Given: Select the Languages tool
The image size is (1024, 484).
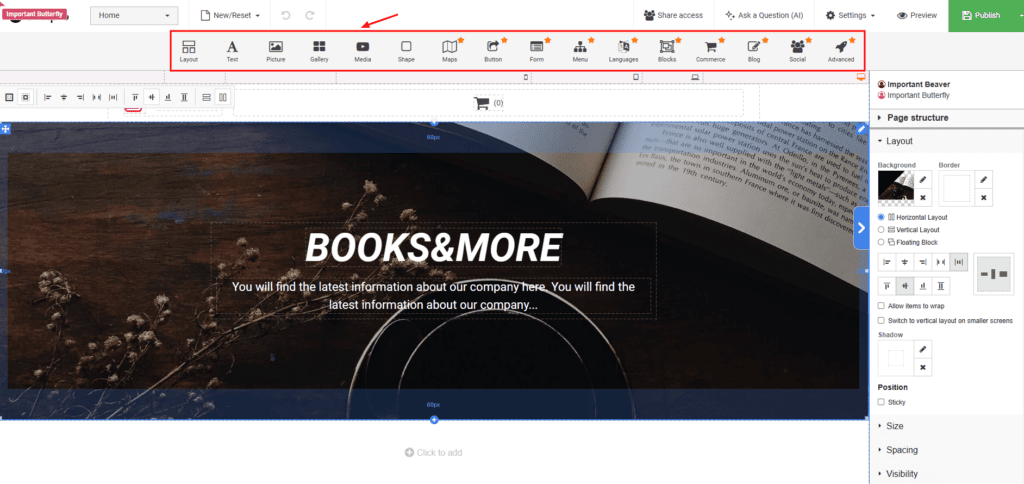Looking at the screenshot, I should [624, 51].
